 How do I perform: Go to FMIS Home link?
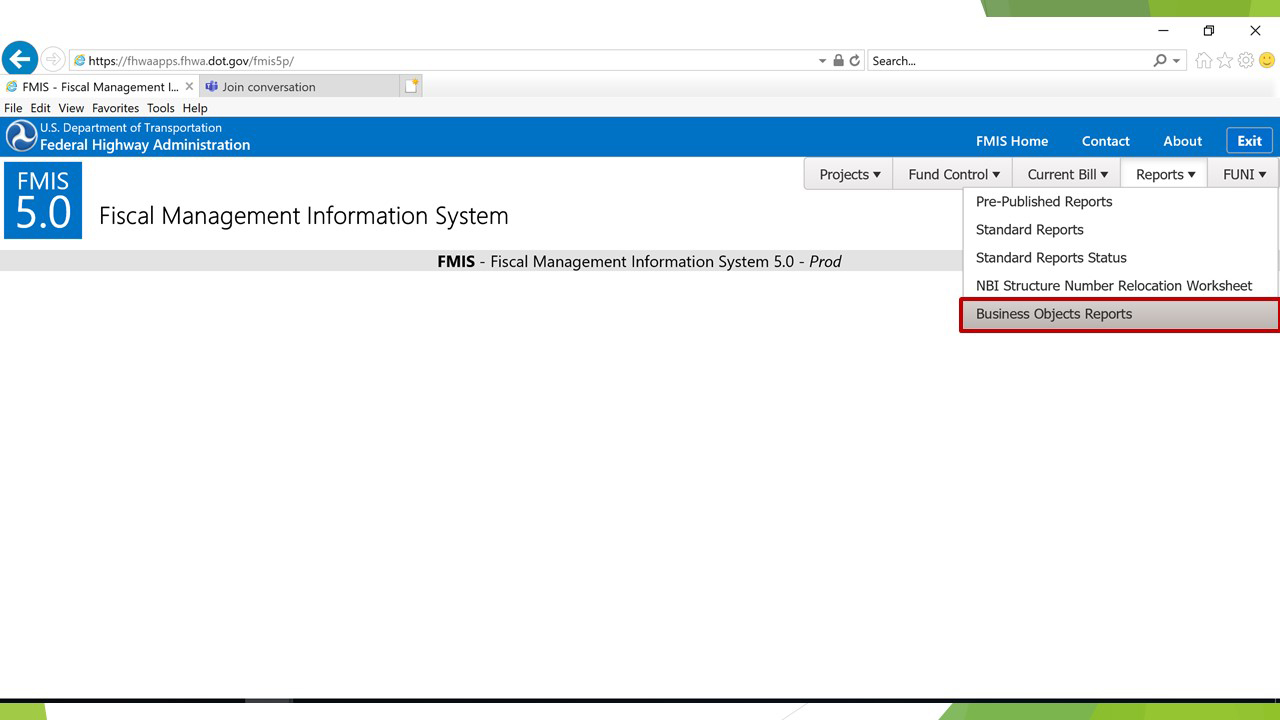click(1012, 141)
